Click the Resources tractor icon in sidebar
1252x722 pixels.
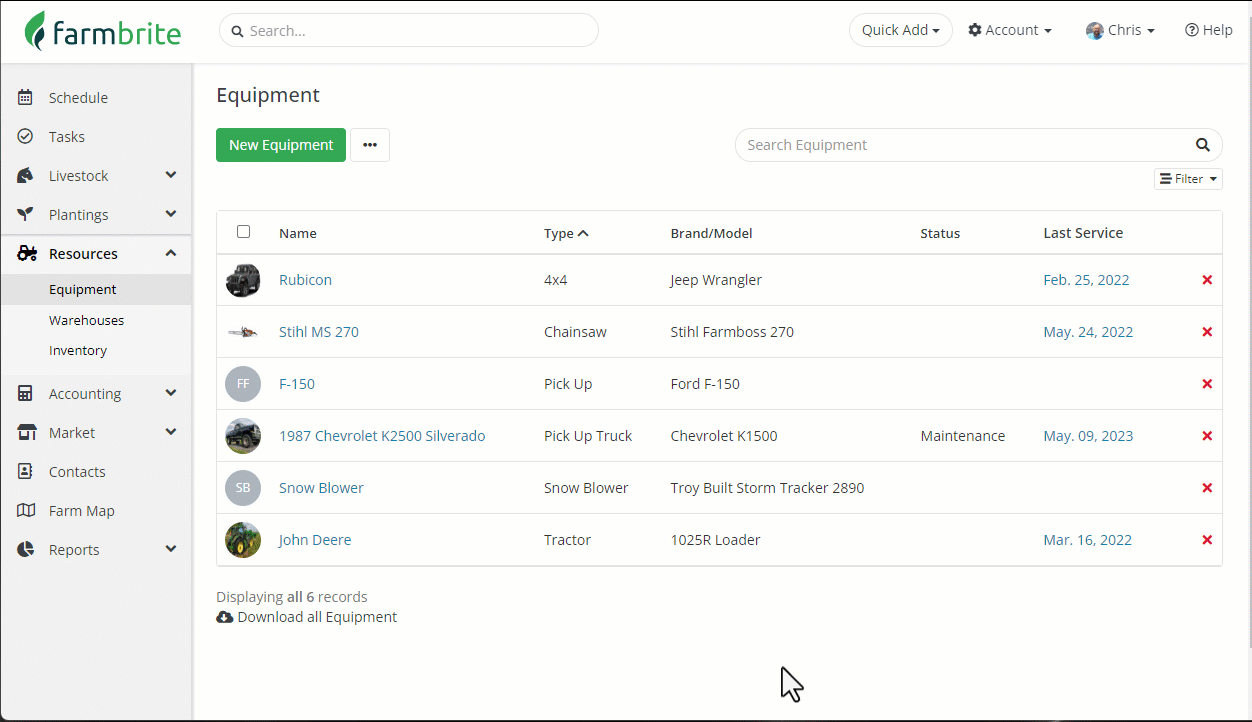coord(27,254)
